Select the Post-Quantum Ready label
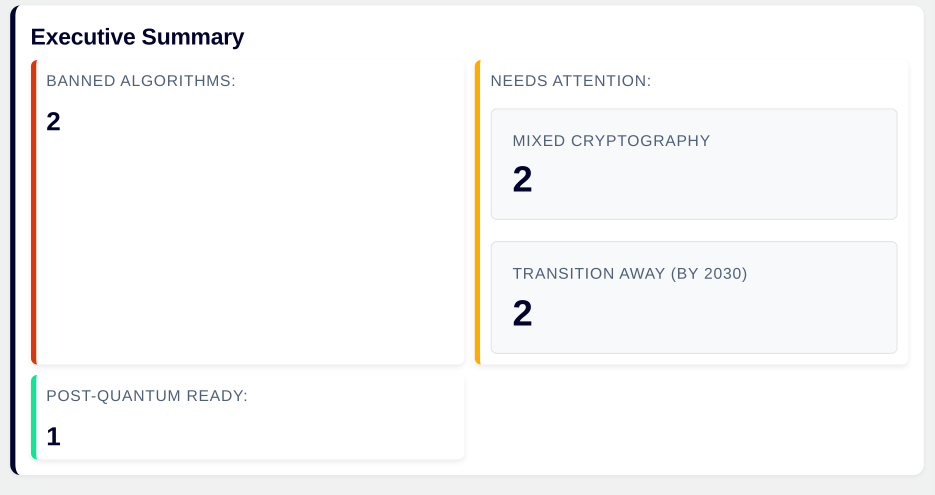This screenshot has height=495, width=935. [147, 396]
